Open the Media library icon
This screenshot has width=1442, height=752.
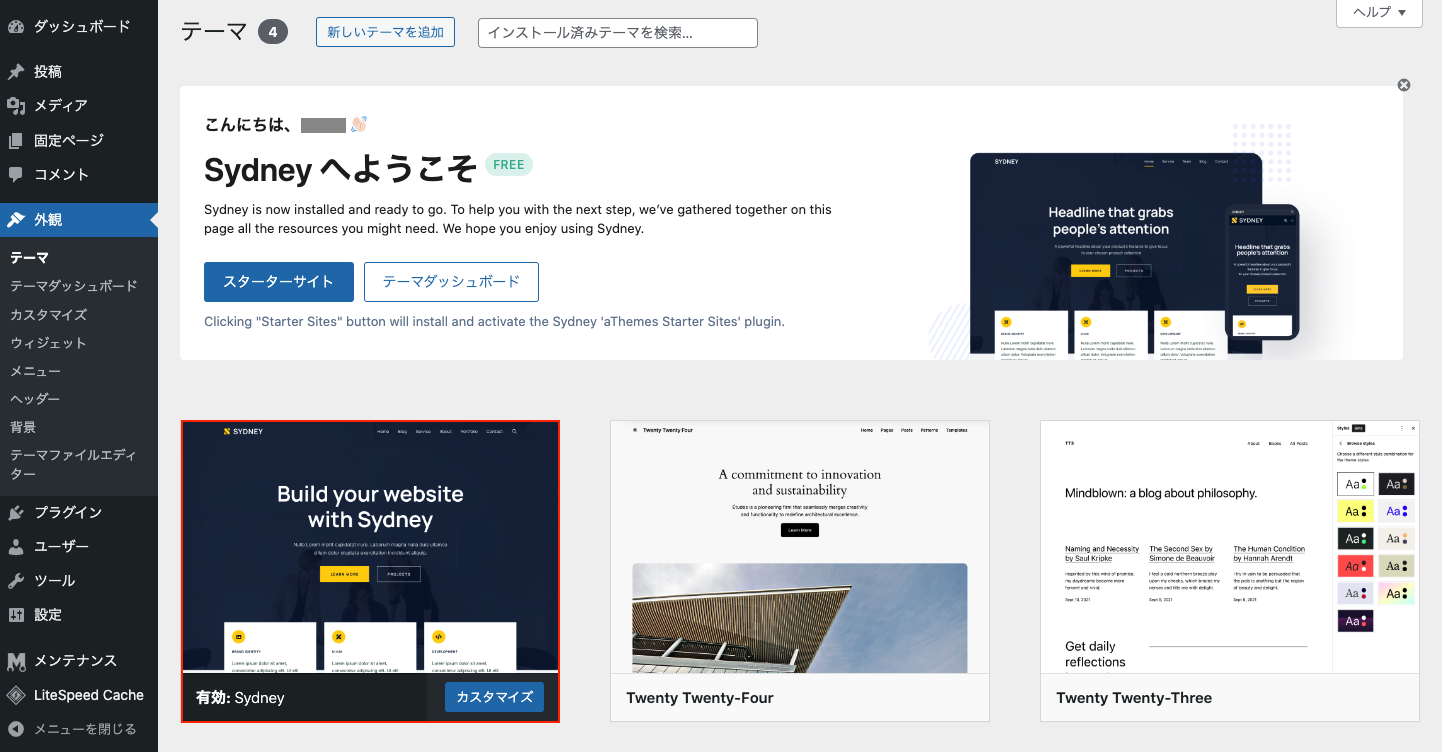click(x=16, y=106)
